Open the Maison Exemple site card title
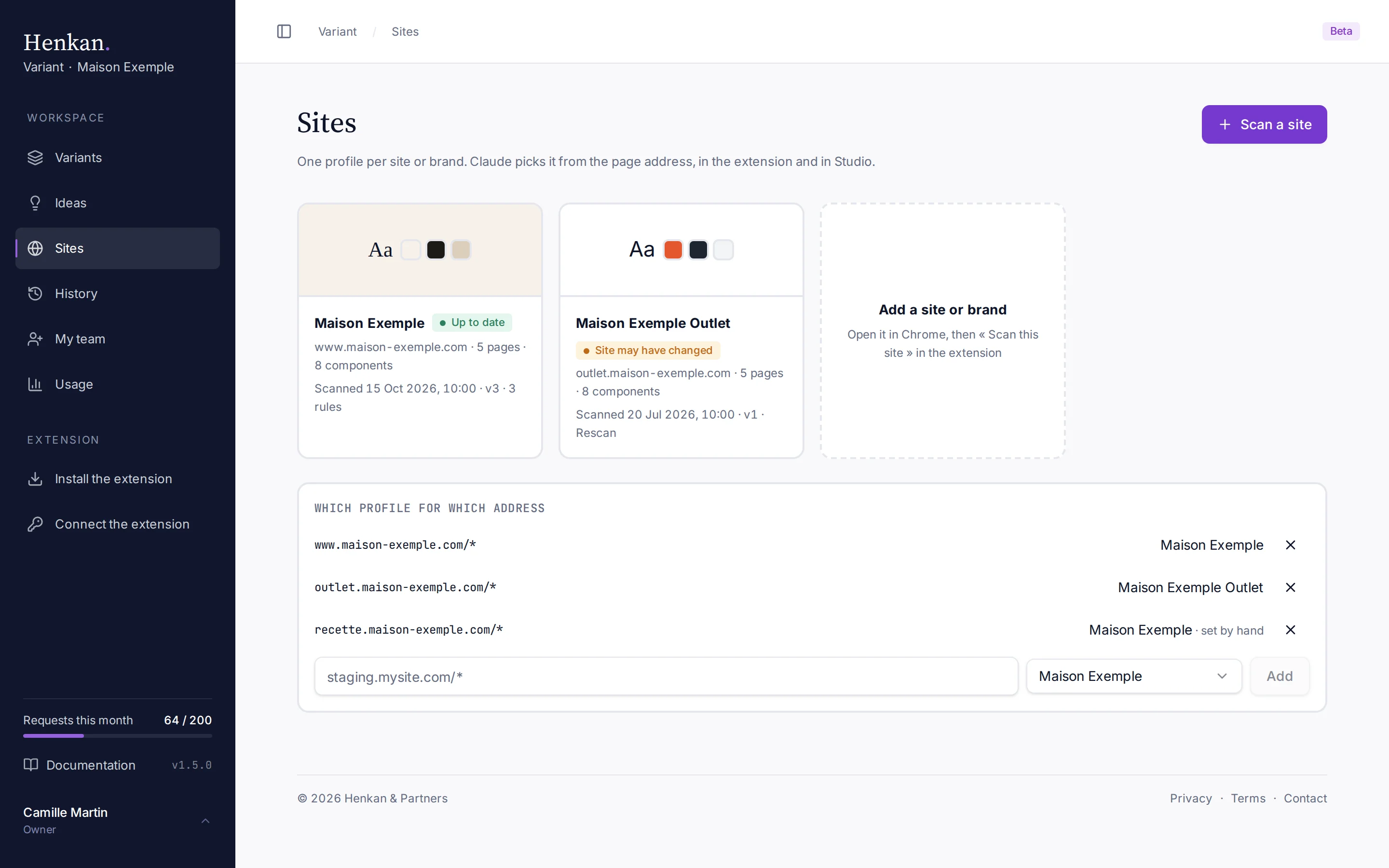This screenshot has height=868, width=1389. 369,323
